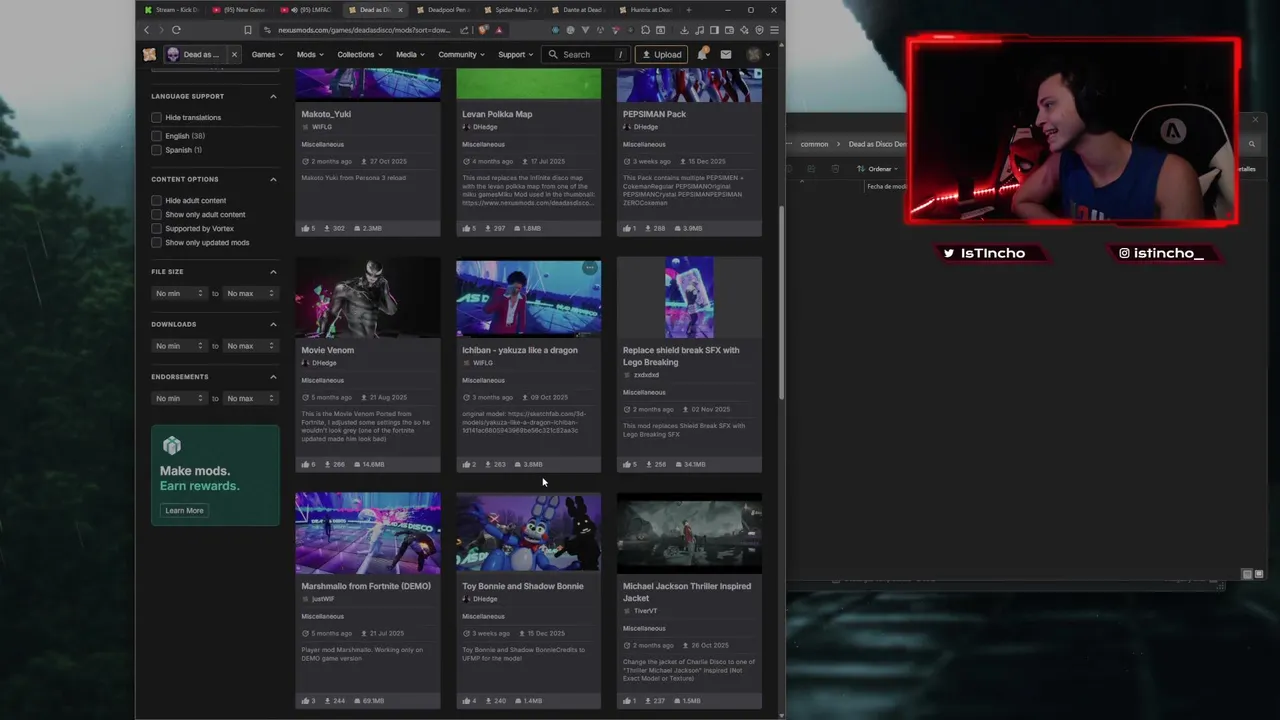Close the Dead as Disco game chip
Image resolution: width=1280 pixels, height=720 pixels.
(x=234, y=54)
